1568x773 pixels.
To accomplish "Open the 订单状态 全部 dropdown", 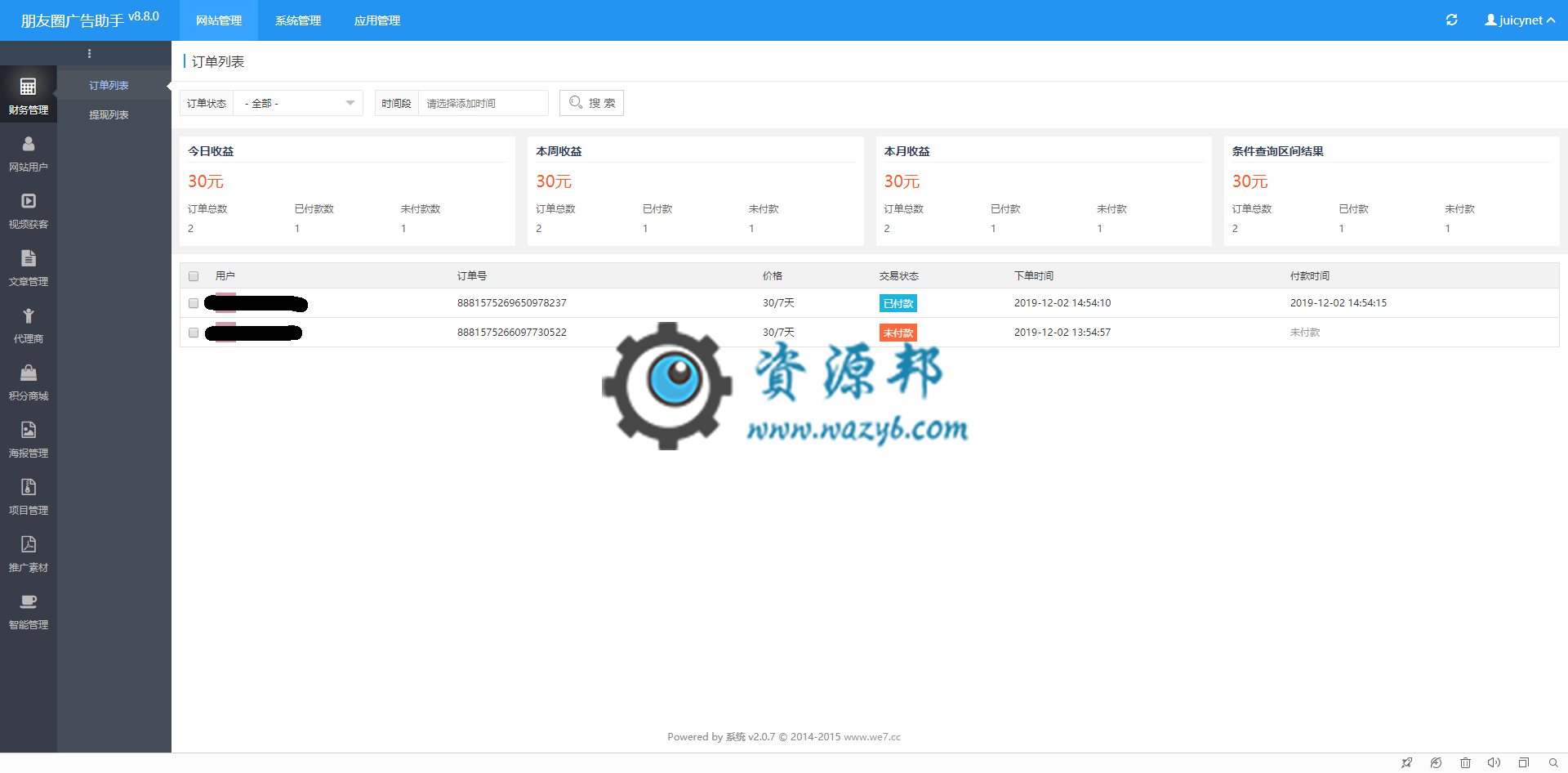I will click(298, 103).
